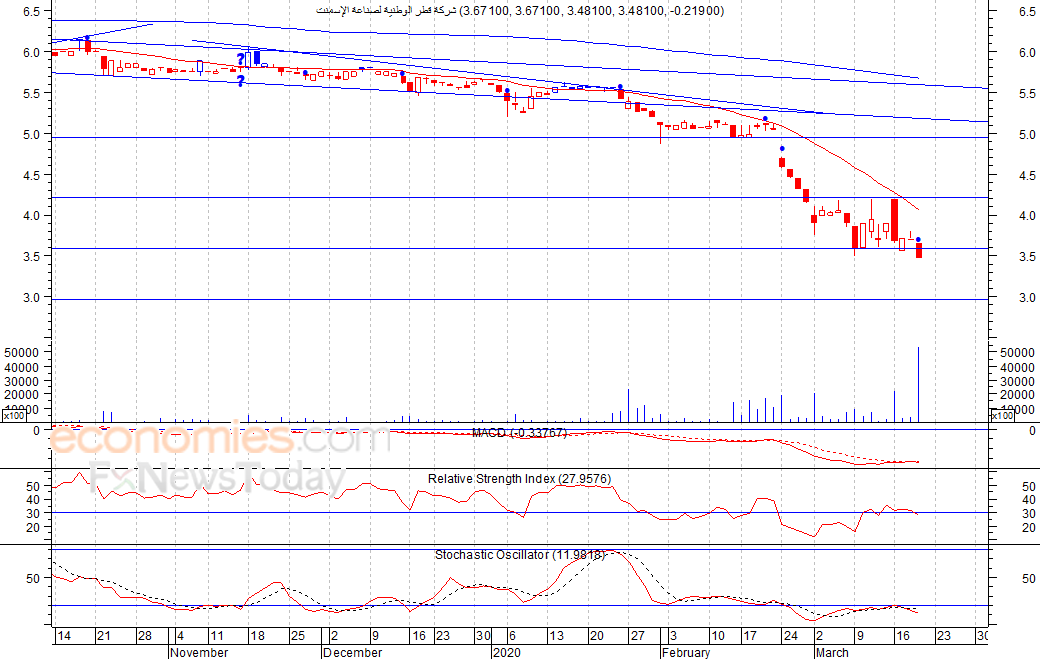Viewport: 1040px width, 659px height.
Task: Select the November month label on timeline
Action: point(199,652)
